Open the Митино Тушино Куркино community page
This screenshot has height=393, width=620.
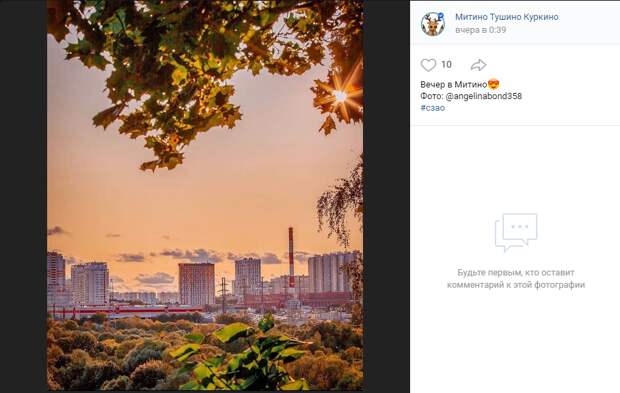pyautogui.click(x=507, y=17)
